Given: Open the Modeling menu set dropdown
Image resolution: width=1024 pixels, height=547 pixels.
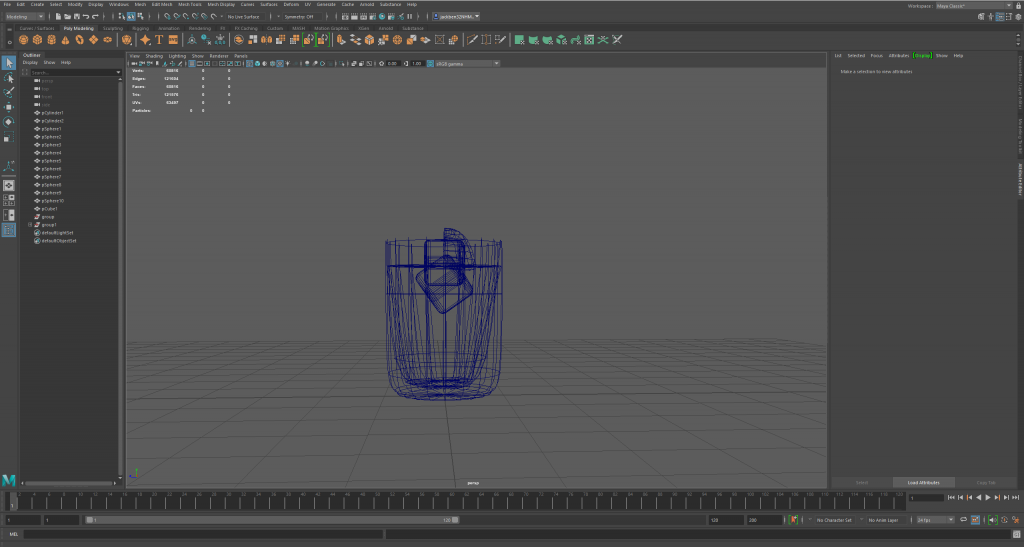Looking at the screenshot, I should (x=24, y=17).
